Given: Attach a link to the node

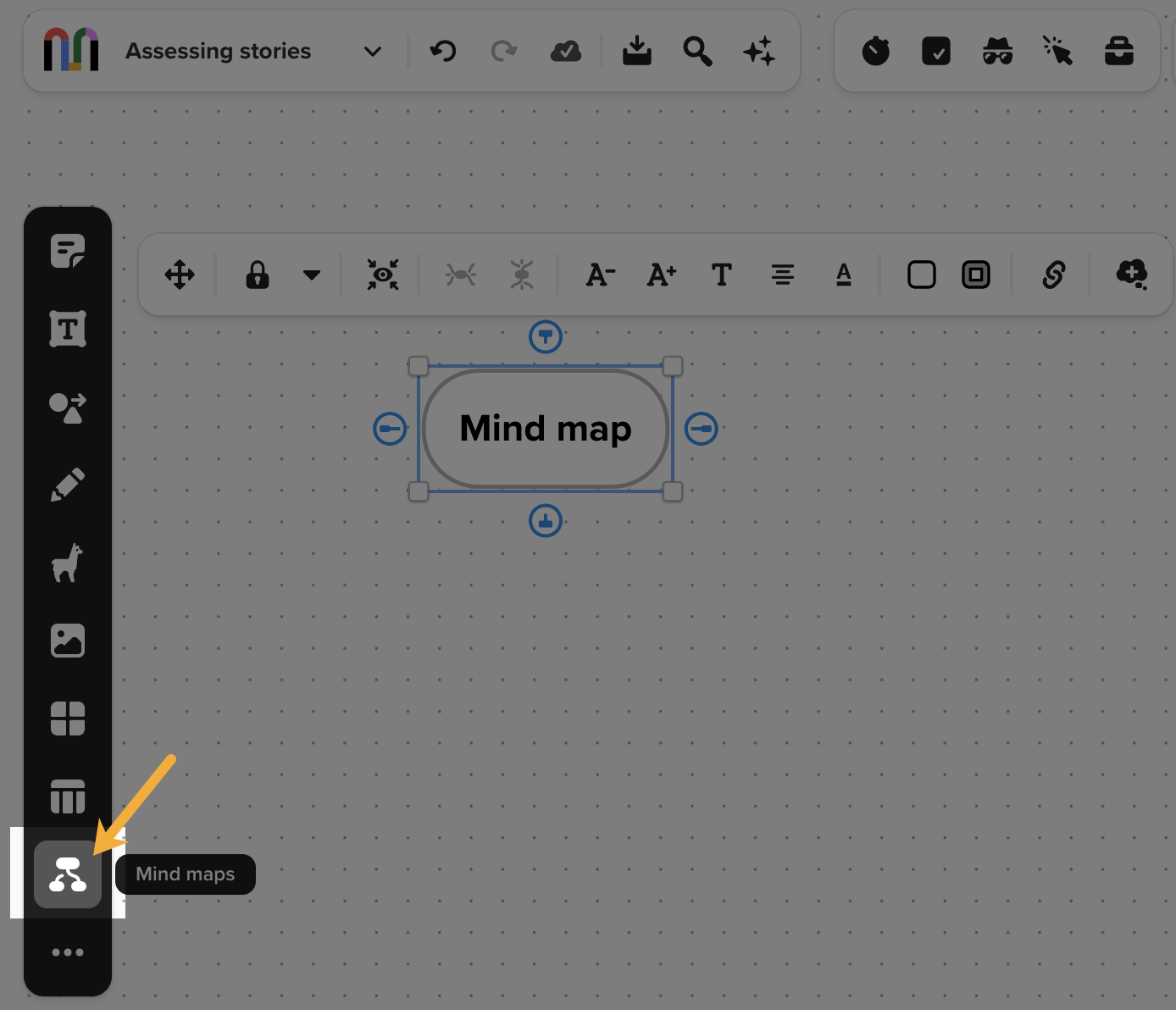Looking at the screenshot, I should [x=1053, y=275].
